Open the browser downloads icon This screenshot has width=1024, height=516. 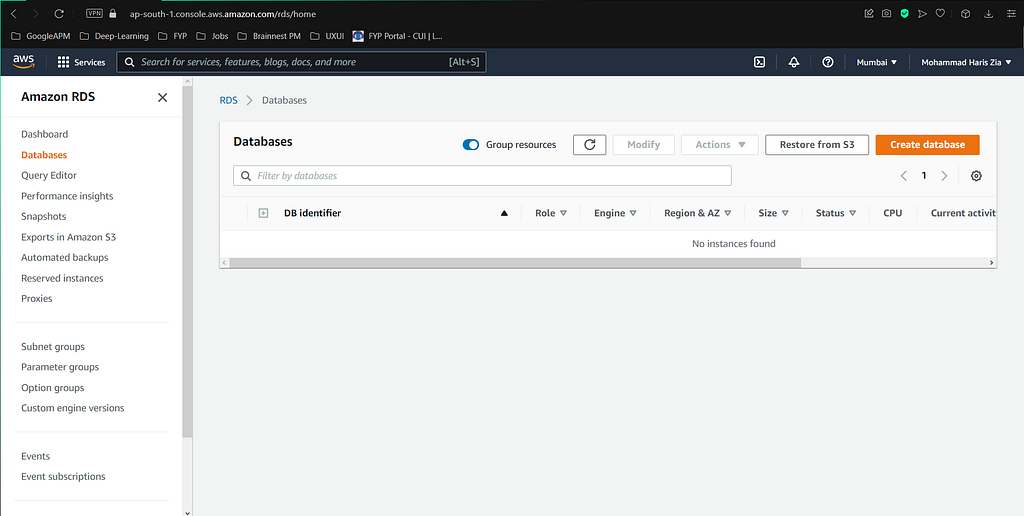pos(989,13)
